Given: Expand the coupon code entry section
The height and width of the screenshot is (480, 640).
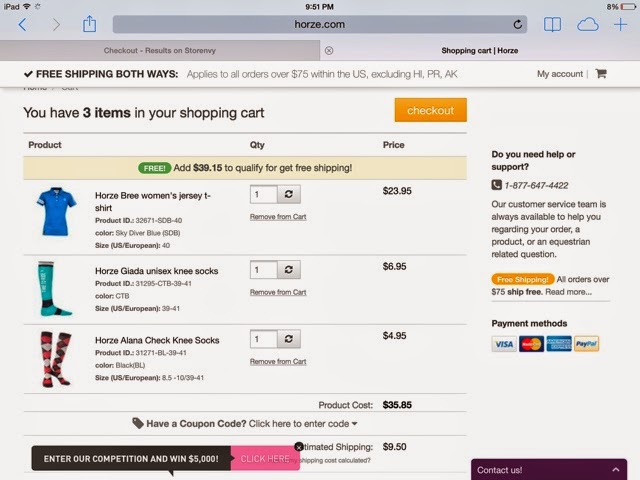Looking at the screenshot, I should [245, 424].
